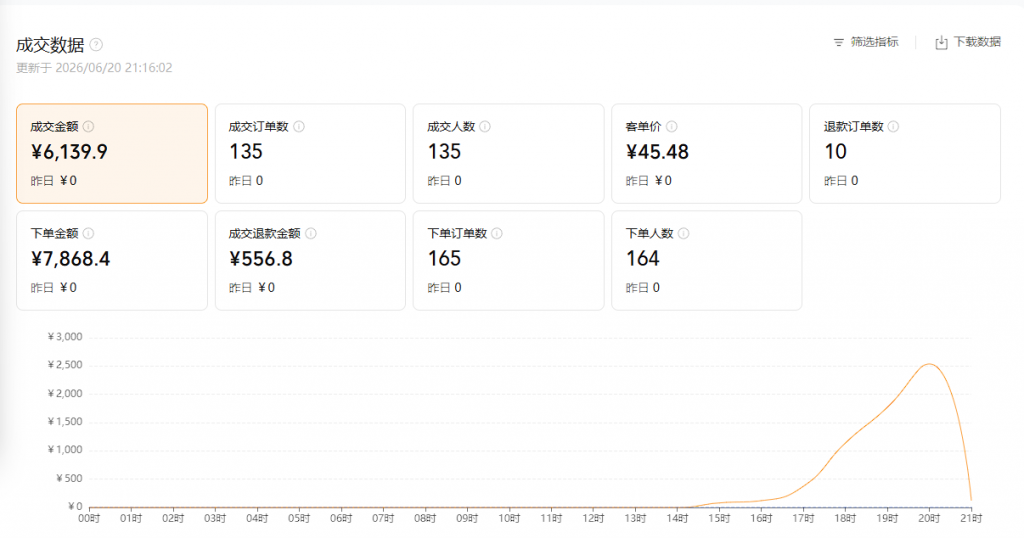This screenshot has height=538, width=1024.
Task: Click info icon next to 退款订单数
Action: coord(893,127)
